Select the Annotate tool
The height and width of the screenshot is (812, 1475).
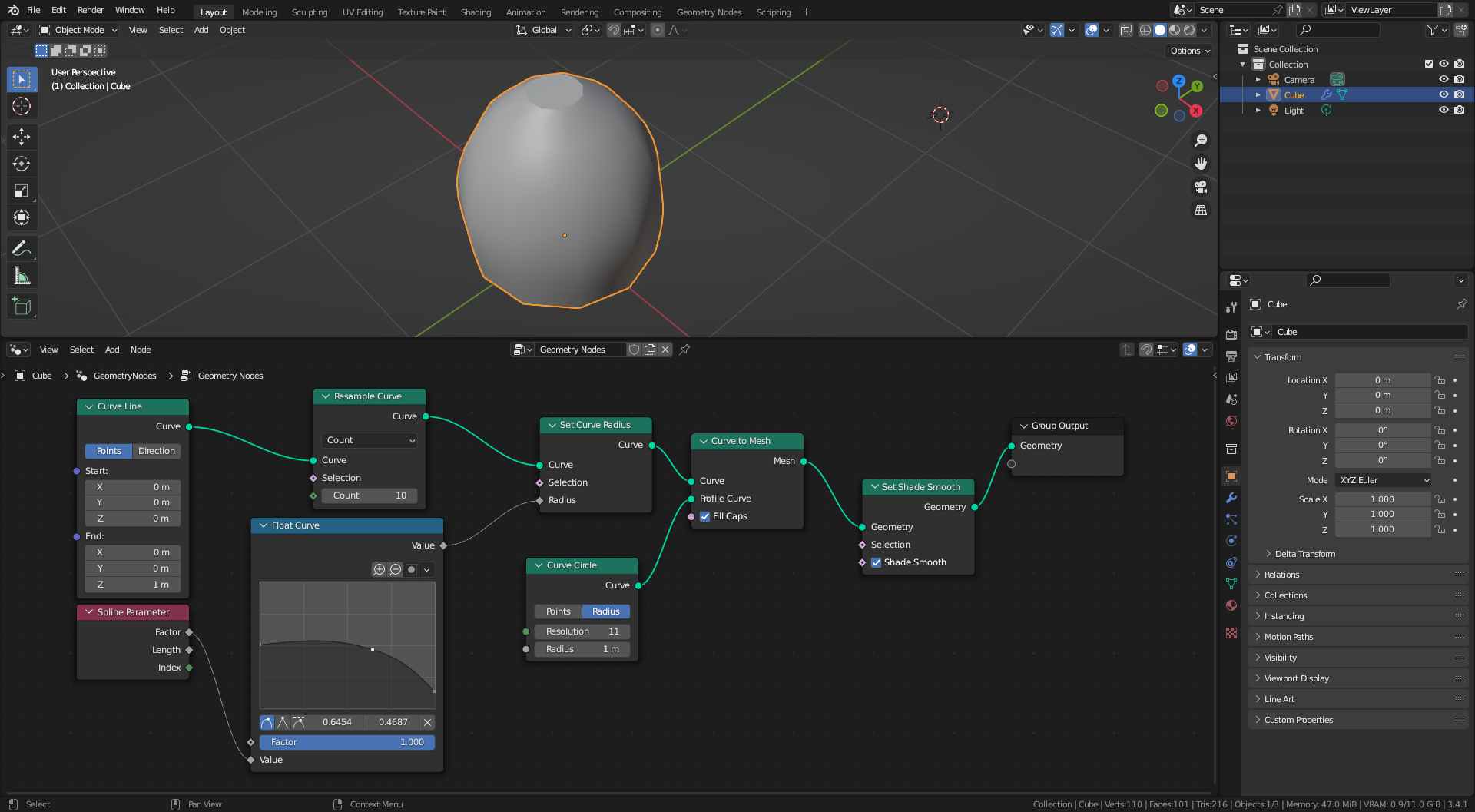click(22, 248)
